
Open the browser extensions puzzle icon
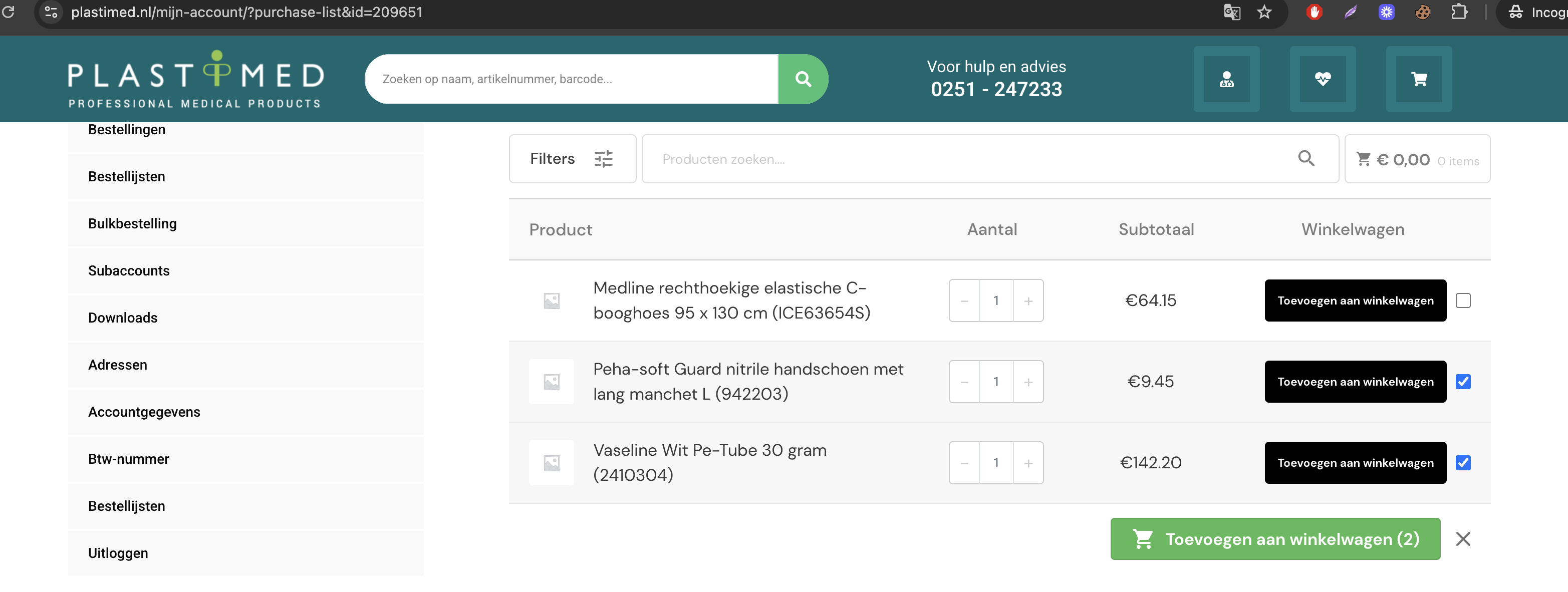(x=1459, y=12)
